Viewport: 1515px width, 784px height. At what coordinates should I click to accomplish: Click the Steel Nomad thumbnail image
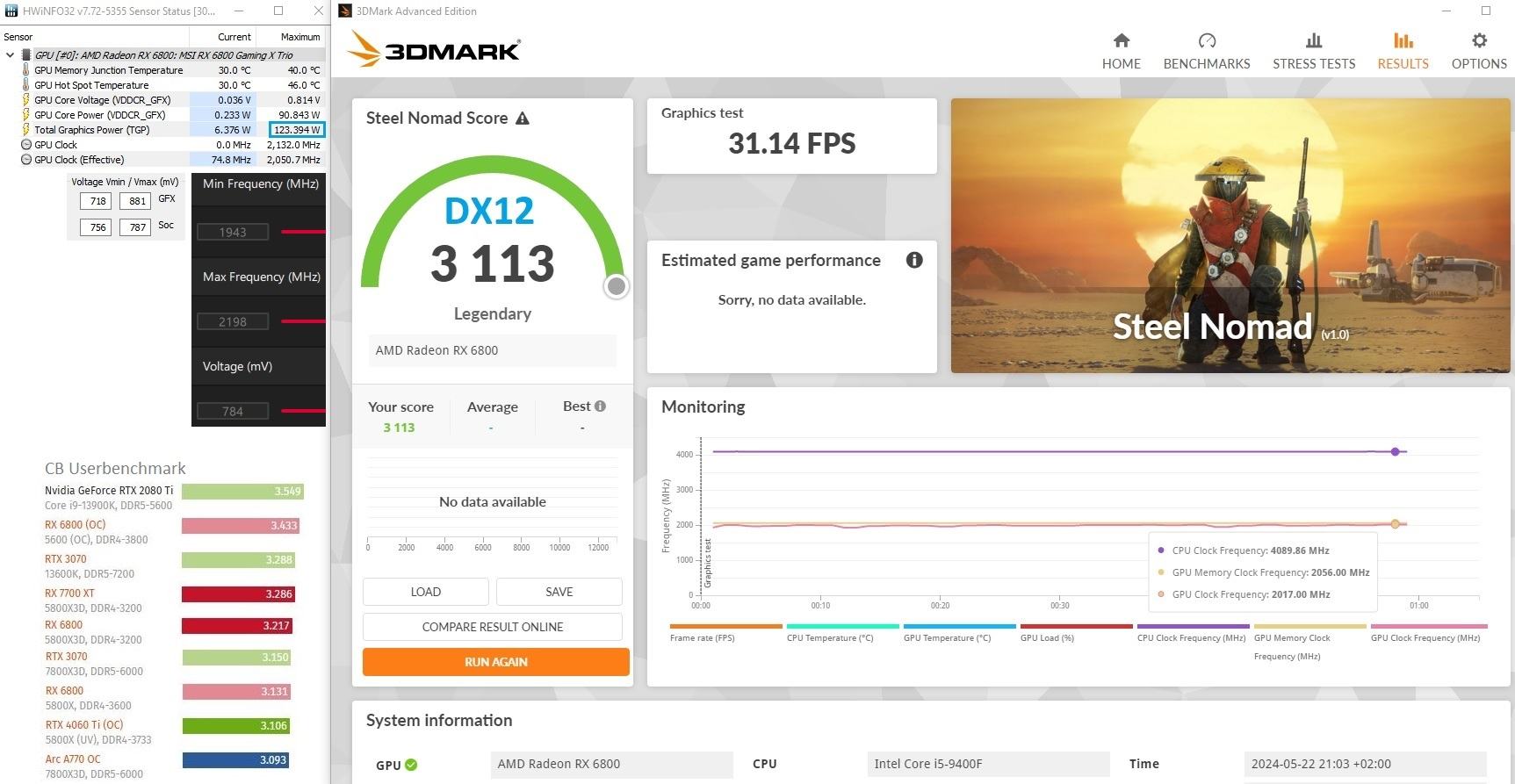pyautogui.click(x=1230, y=235)
